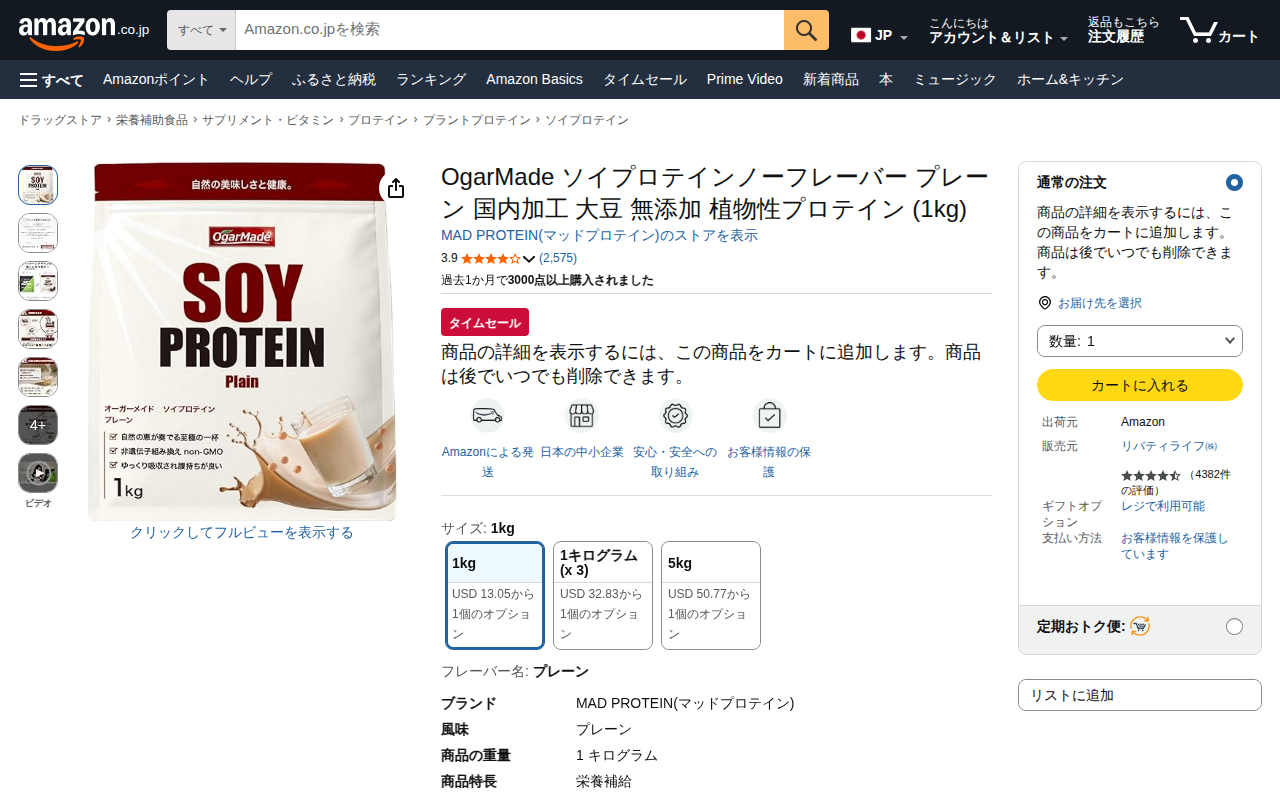
Task: Choose the 1kg size option
Action: (495, 596)
